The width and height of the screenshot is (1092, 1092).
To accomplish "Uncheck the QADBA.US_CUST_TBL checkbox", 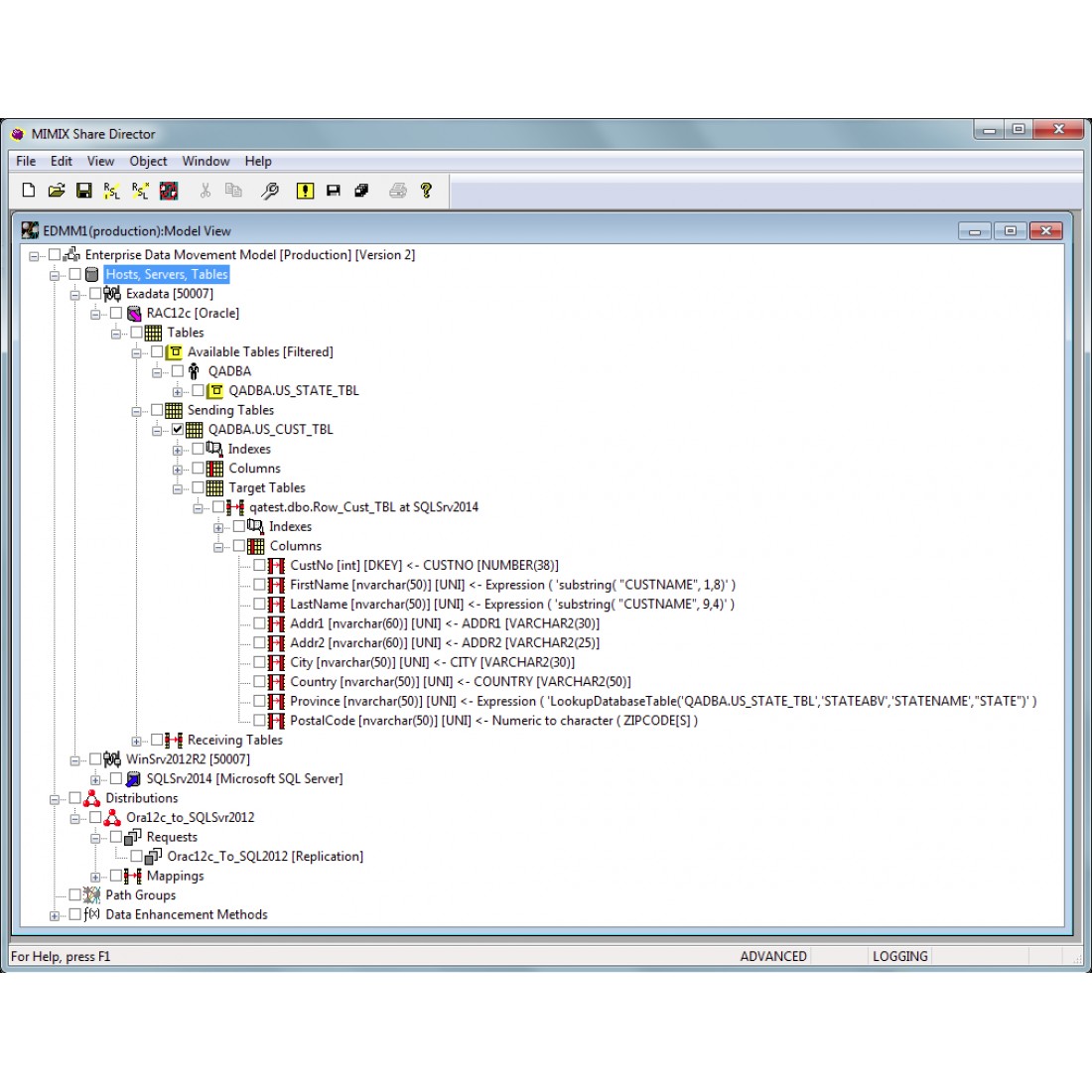I will [x=178, y=430].
